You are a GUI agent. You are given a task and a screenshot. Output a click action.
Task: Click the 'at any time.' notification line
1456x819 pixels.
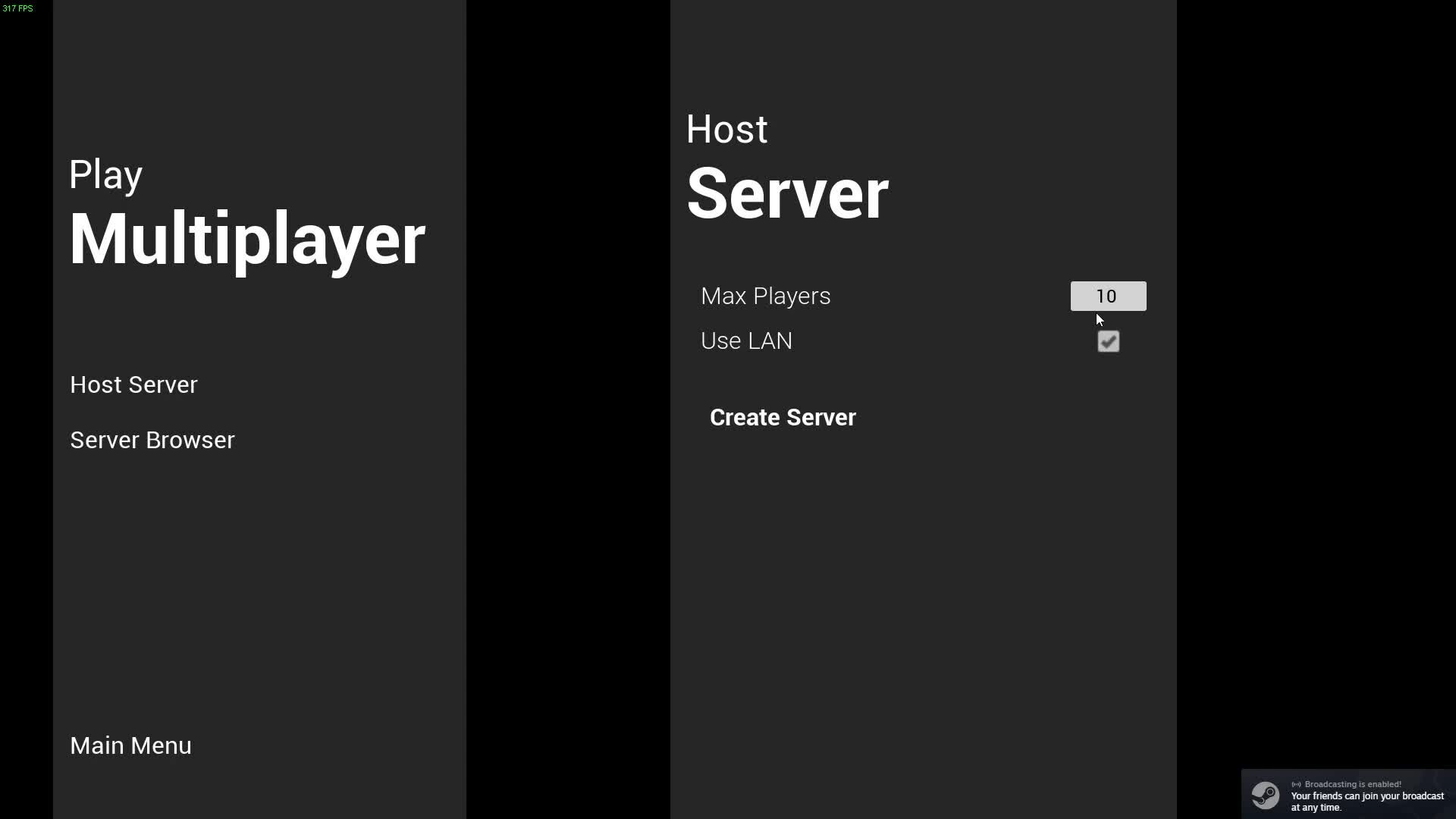click(1316, 808)
